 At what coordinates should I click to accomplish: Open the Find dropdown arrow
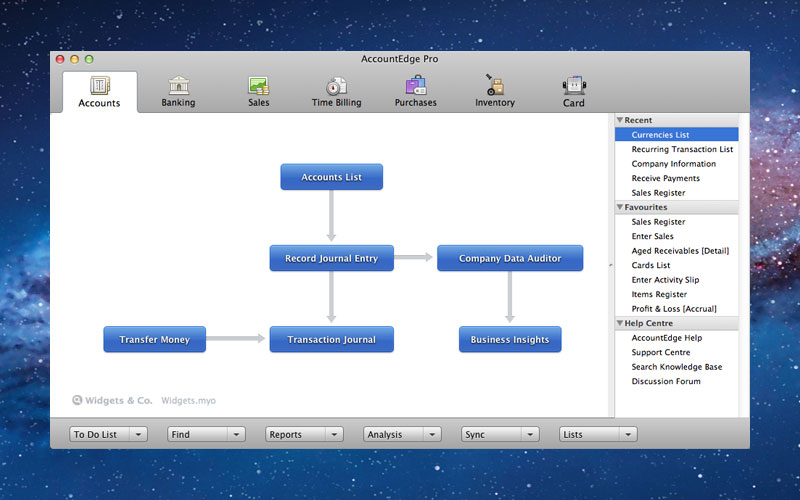236,435
